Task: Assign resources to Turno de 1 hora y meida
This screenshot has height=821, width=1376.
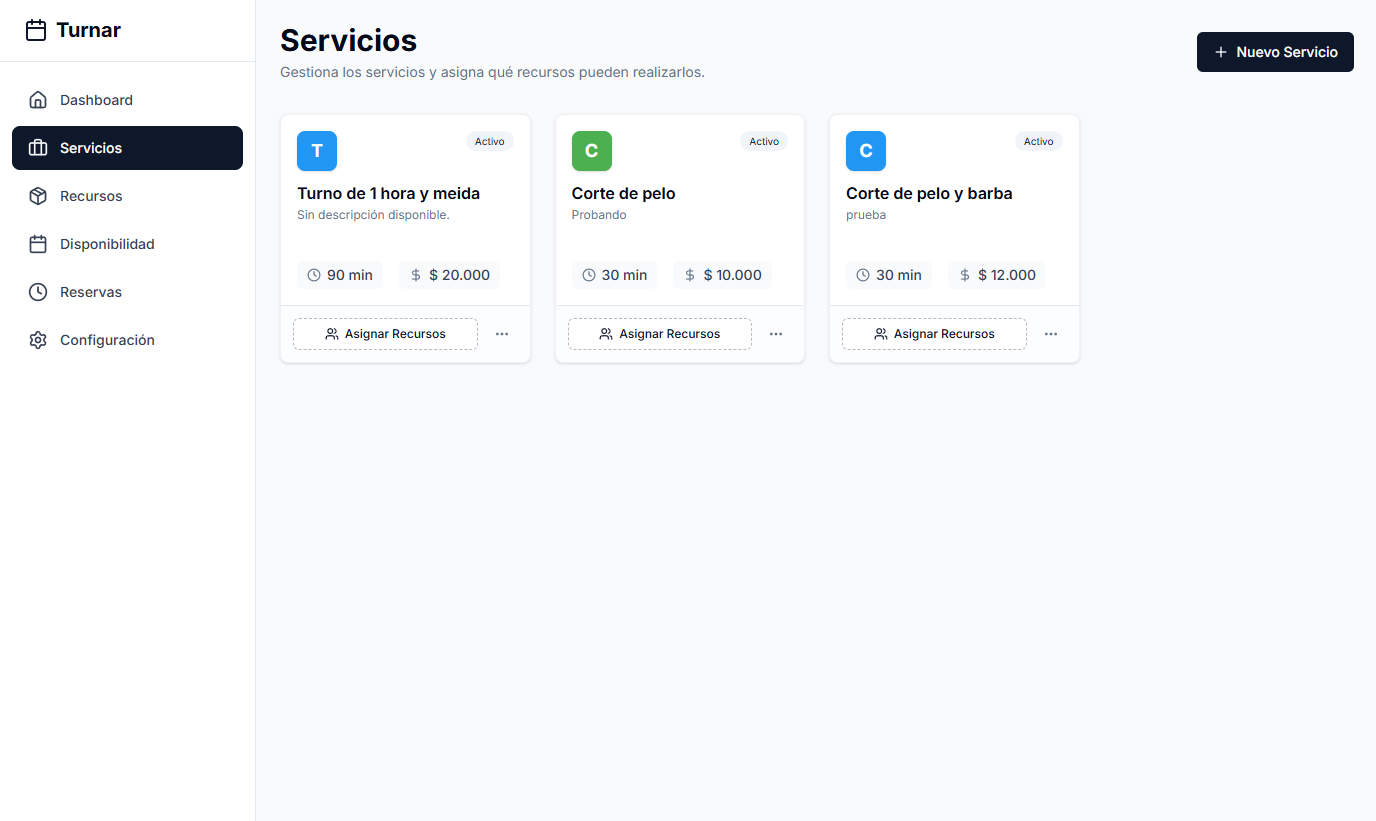Action: [x=385, y=334]
